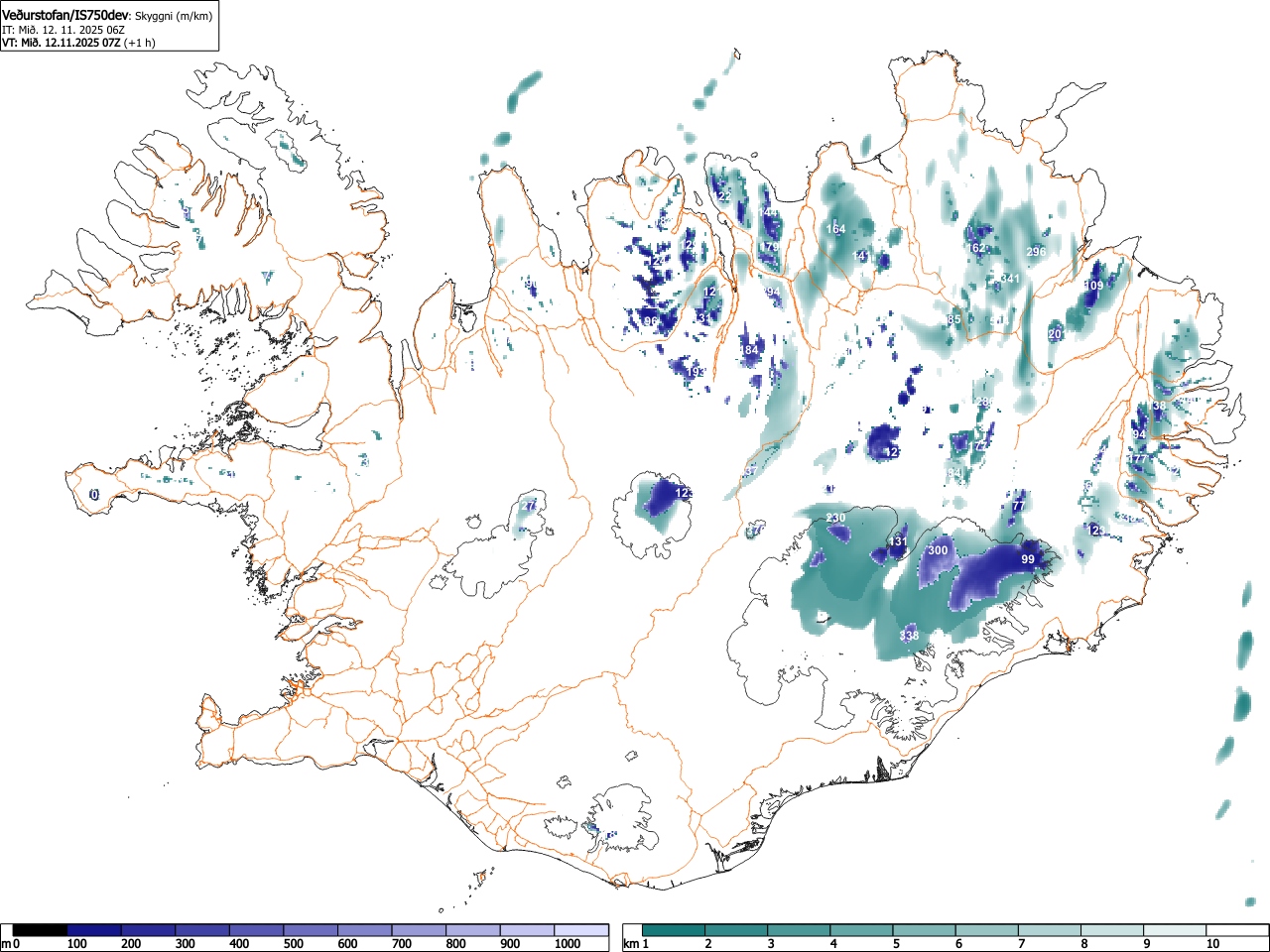This screenshot has height=952, width=1270.
Task: Select the 4–5 km teal legend swatch
Action: click(861, 930)
